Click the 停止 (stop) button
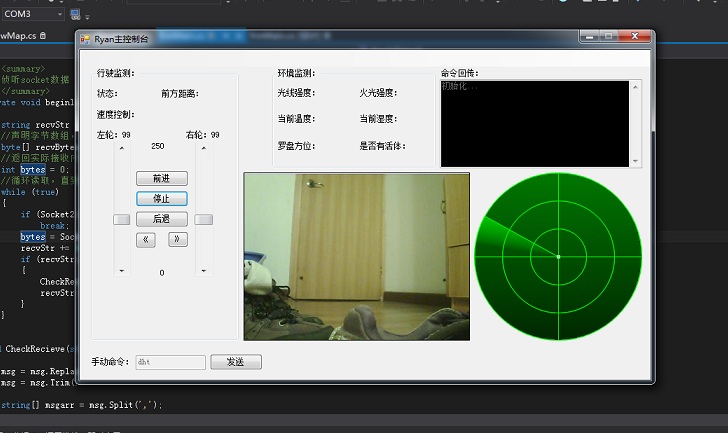 pos(162,199)
